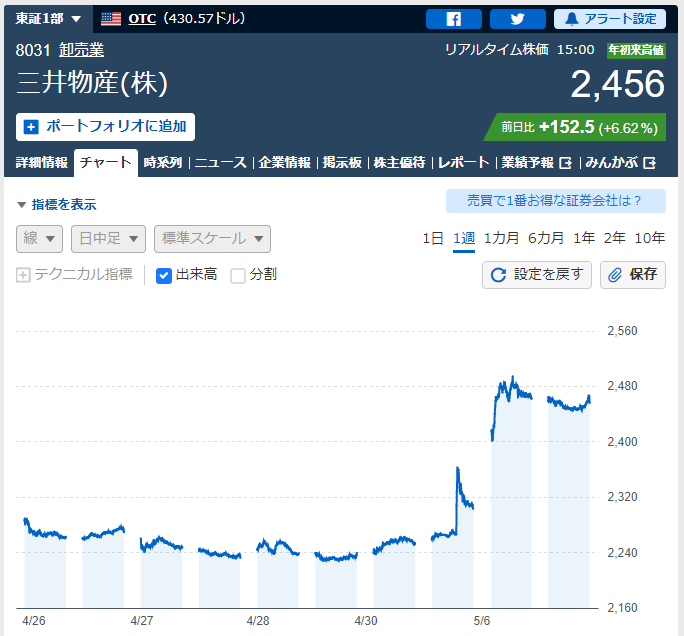Open the 線 chart type dropdown

[x=39, y=239]
